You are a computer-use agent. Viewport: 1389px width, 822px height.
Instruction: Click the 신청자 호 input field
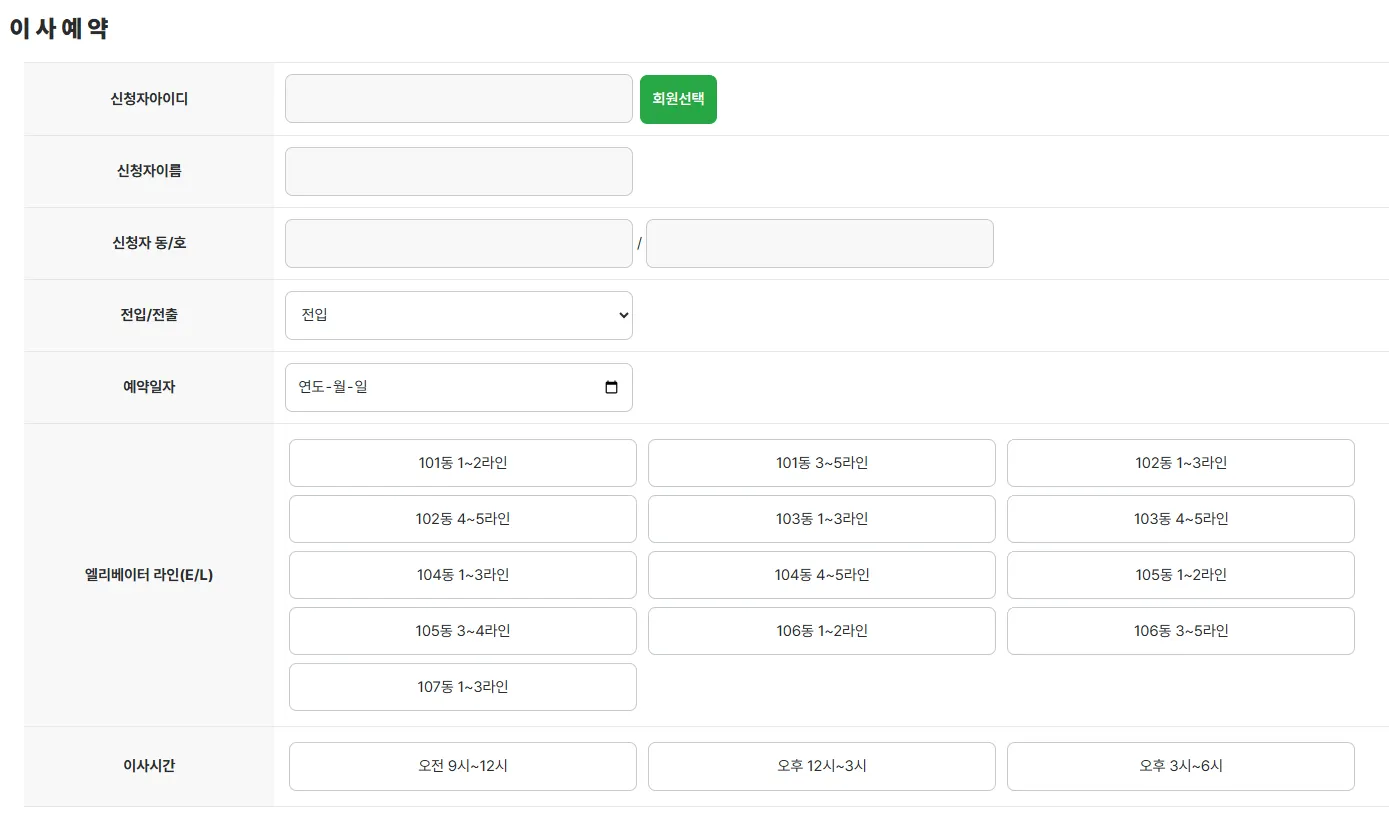[x=819, y=243]
